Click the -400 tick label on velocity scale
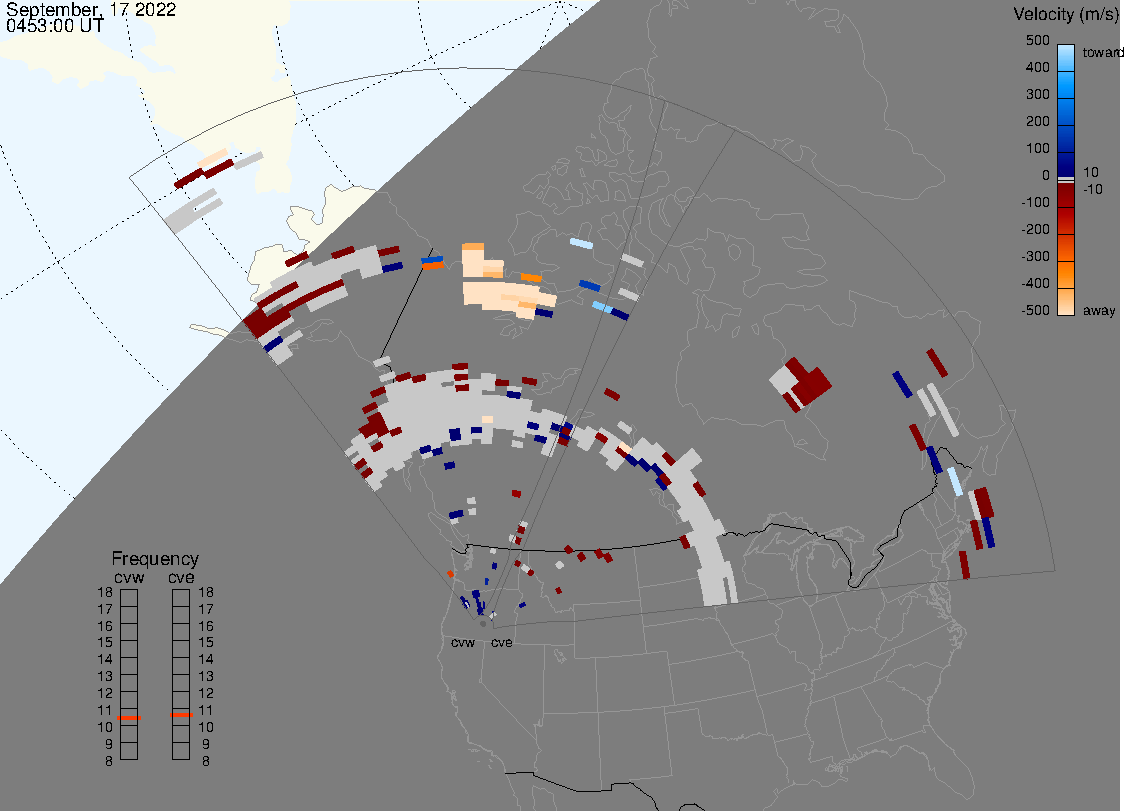This screenshot has width=1124, height=811. click(x=1035, y=283)
